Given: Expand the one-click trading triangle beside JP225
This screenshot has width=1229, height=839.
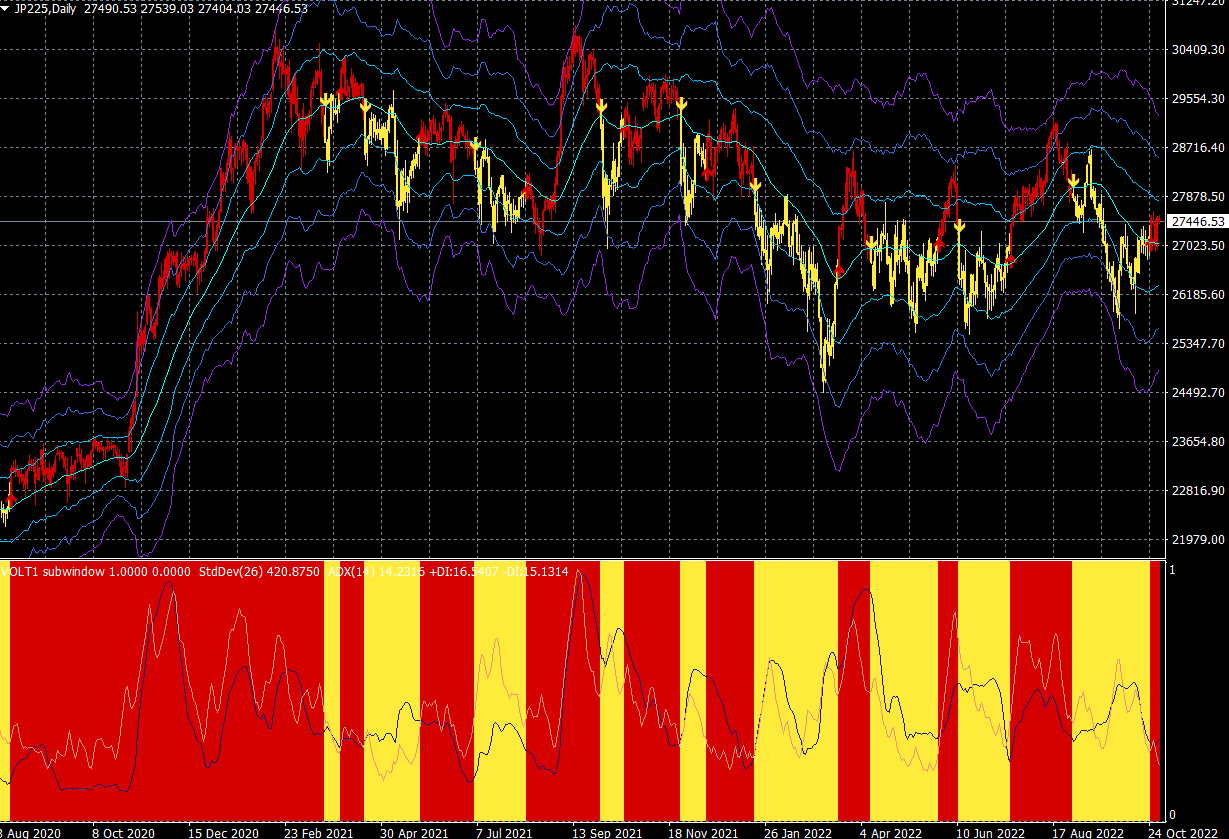Looking at the screenshot, I should 6,8.
